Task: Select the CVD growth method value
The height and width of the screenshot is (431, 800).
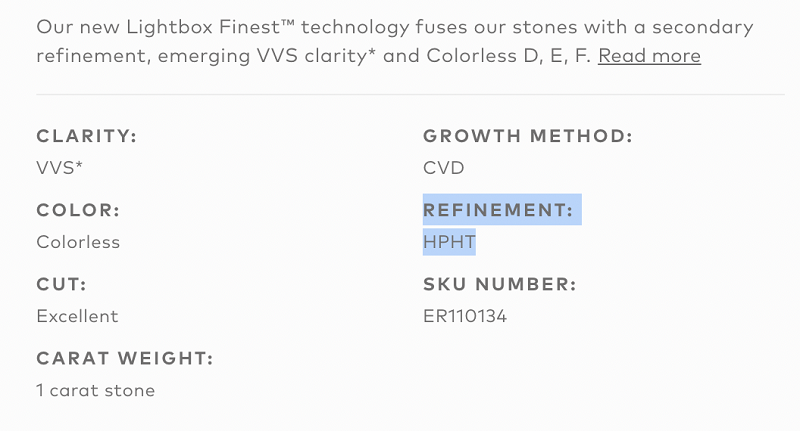Action: tap(443, 168)
